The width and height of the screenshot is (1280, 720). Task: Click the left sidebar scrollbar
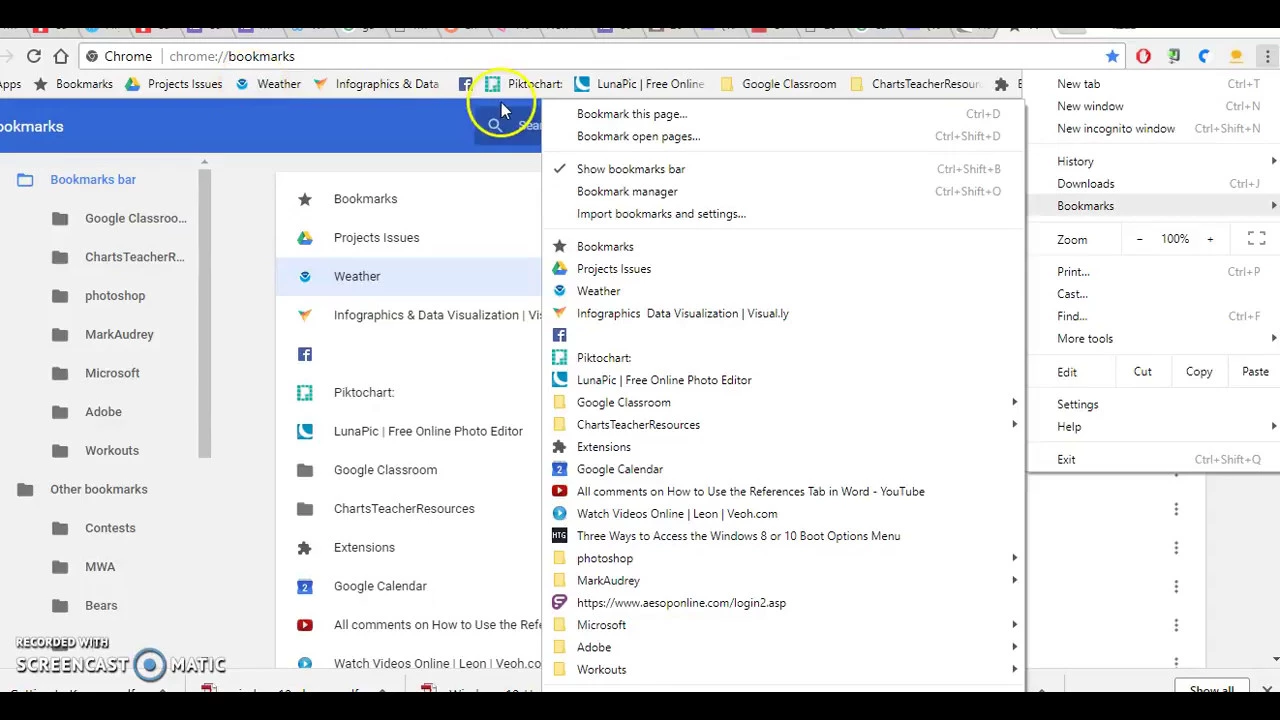click(x=204, y=310)
